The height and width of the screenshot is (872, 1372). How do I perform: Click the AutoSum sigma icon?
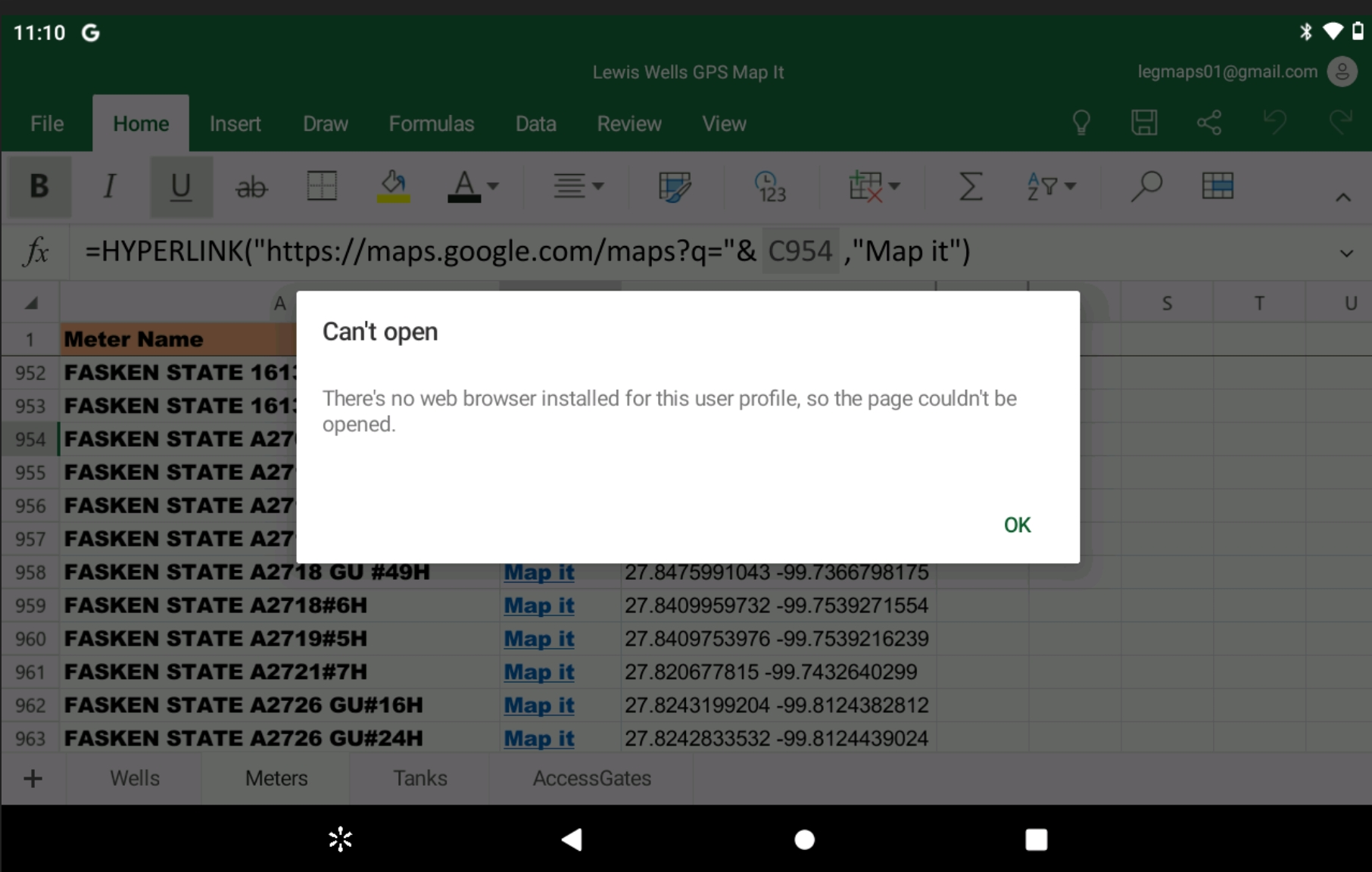coord(971,186)
